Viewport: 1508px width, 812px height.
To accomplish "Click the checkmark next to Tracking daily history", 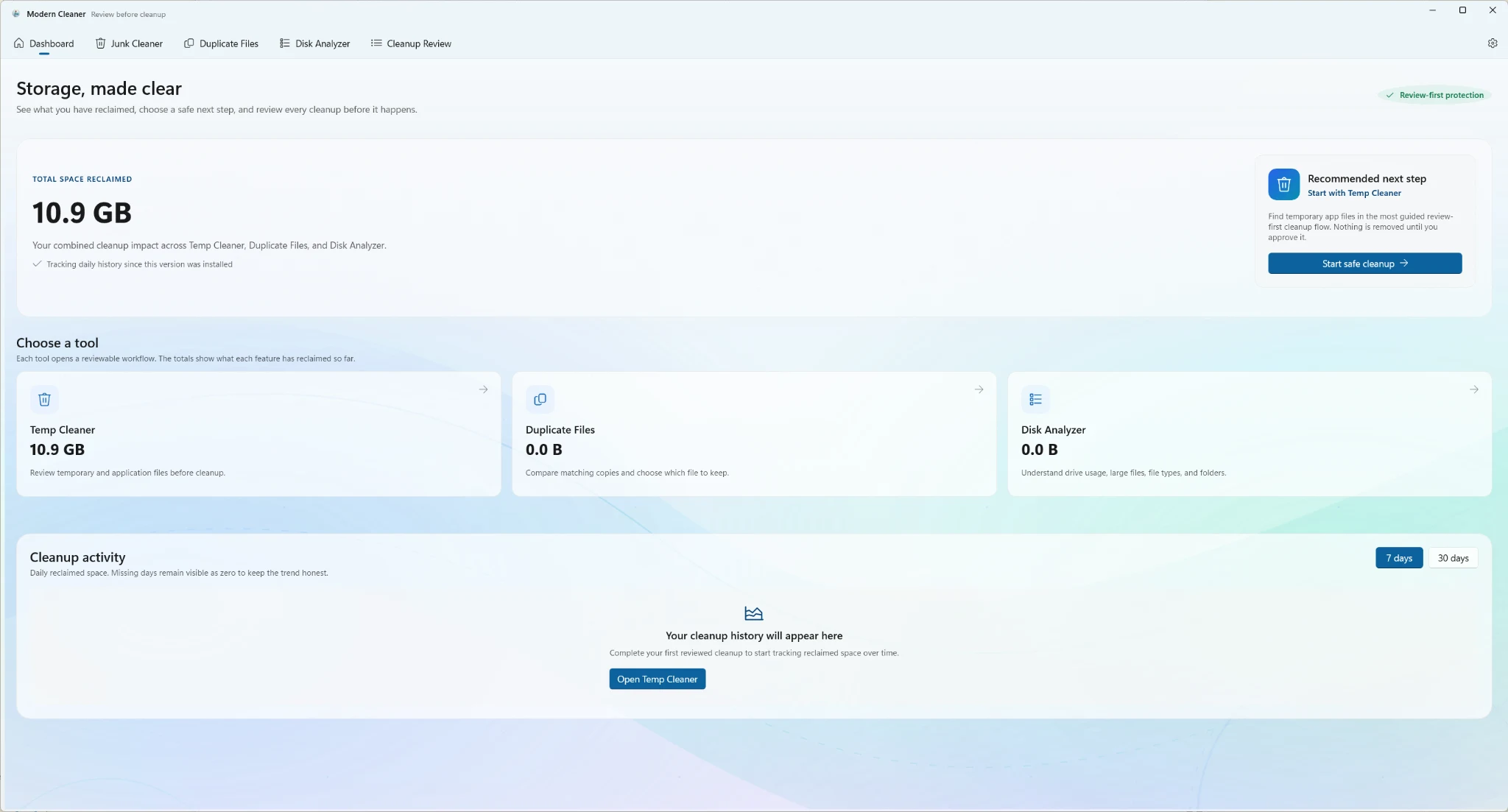I will pyautogui.click(x=37, y=264).
